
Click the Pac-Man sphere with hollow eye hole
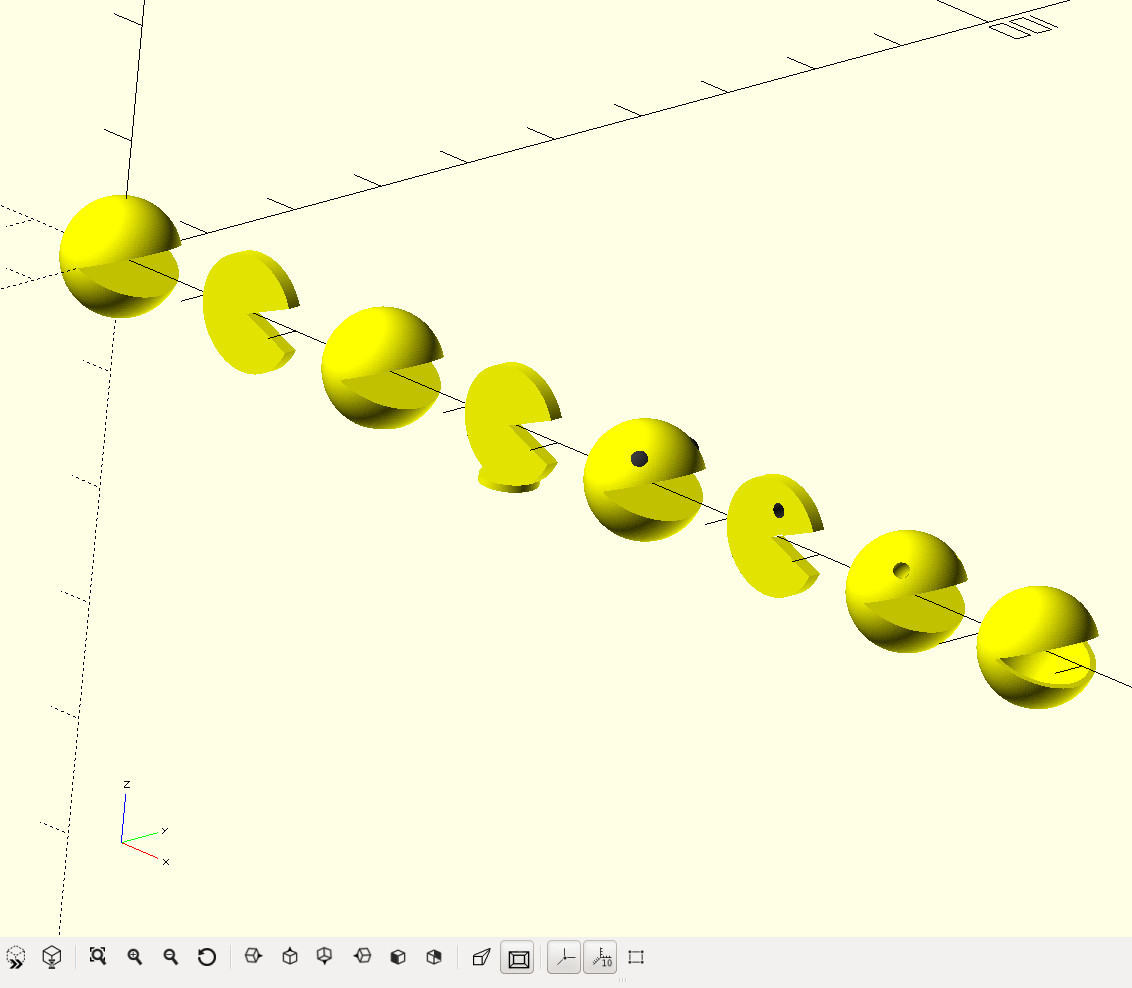(905, 591)
